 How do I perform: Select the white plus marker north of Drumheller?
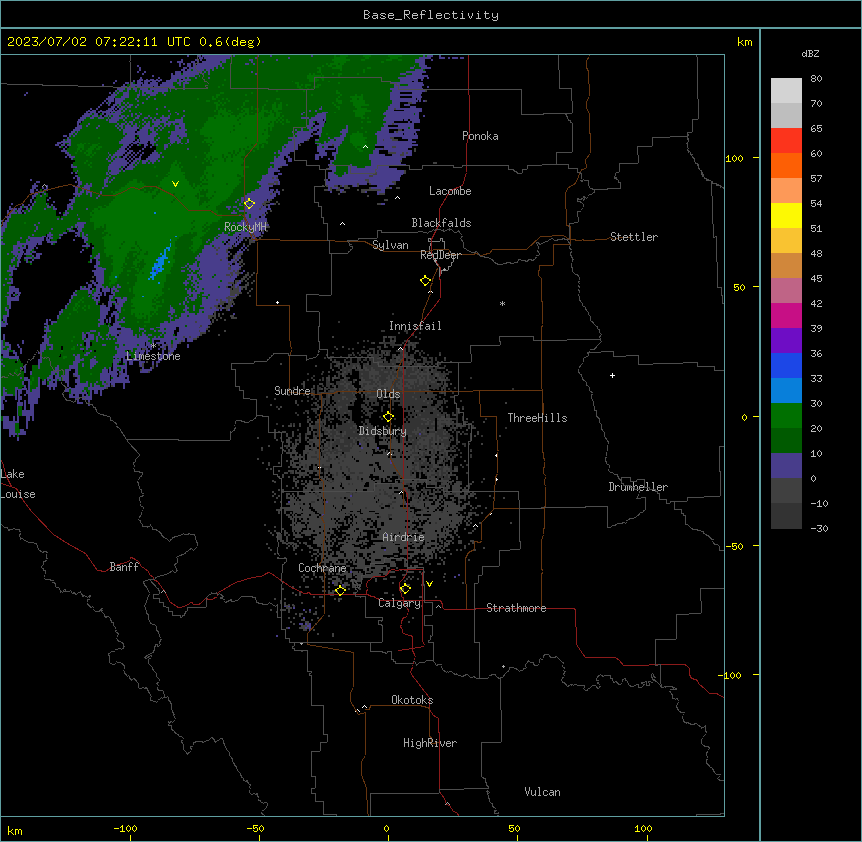click(x=612, y=375)
